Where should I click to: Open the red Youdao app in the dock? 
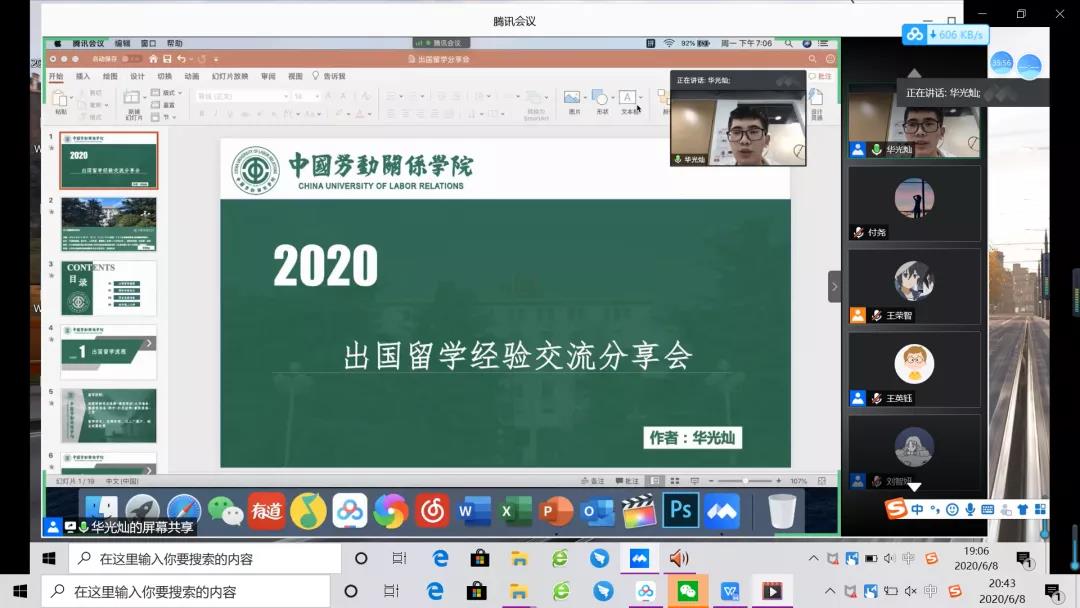267,511
